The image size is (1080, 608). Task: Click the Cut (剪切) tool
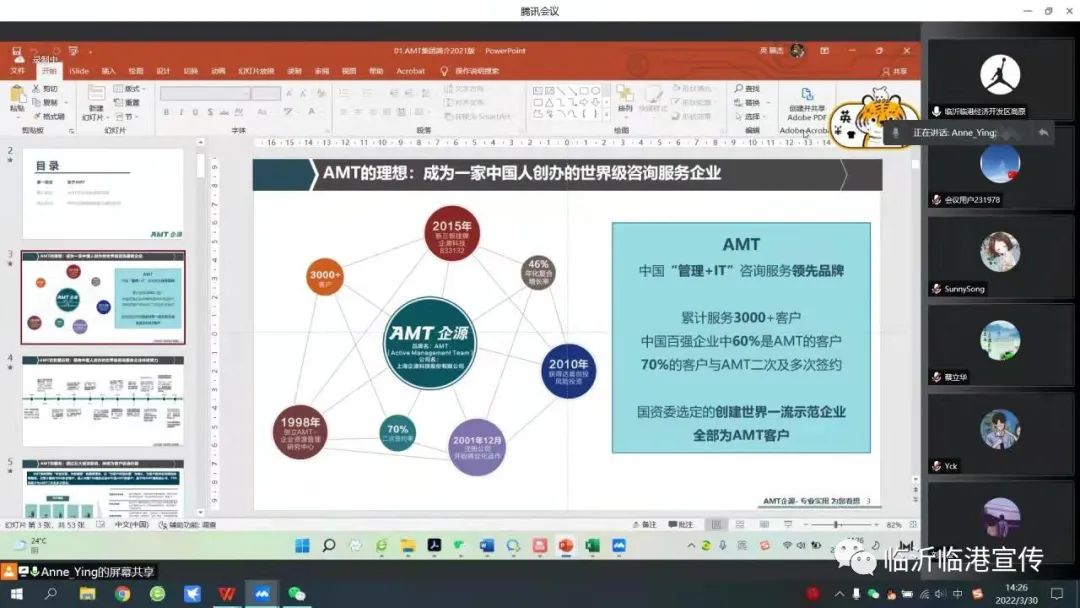coord(45,89)
